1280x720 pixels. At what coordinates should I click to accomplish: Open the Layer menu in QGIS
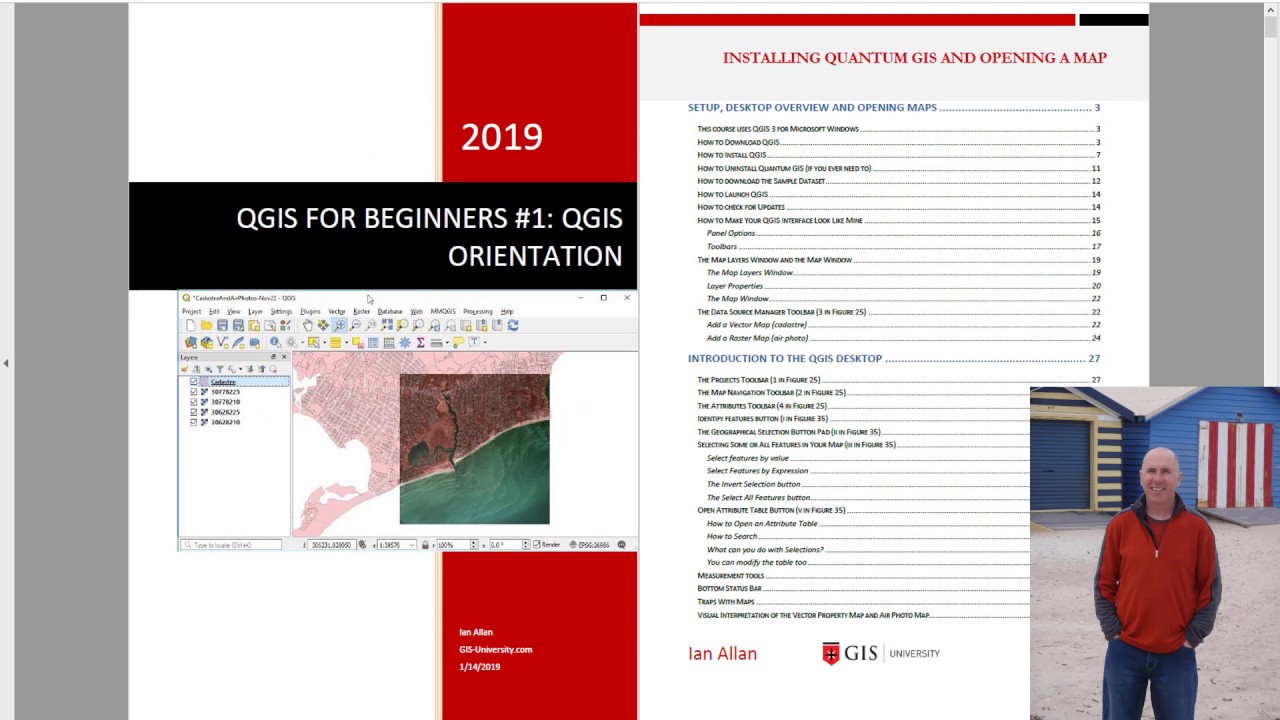[x=255, y=311]
